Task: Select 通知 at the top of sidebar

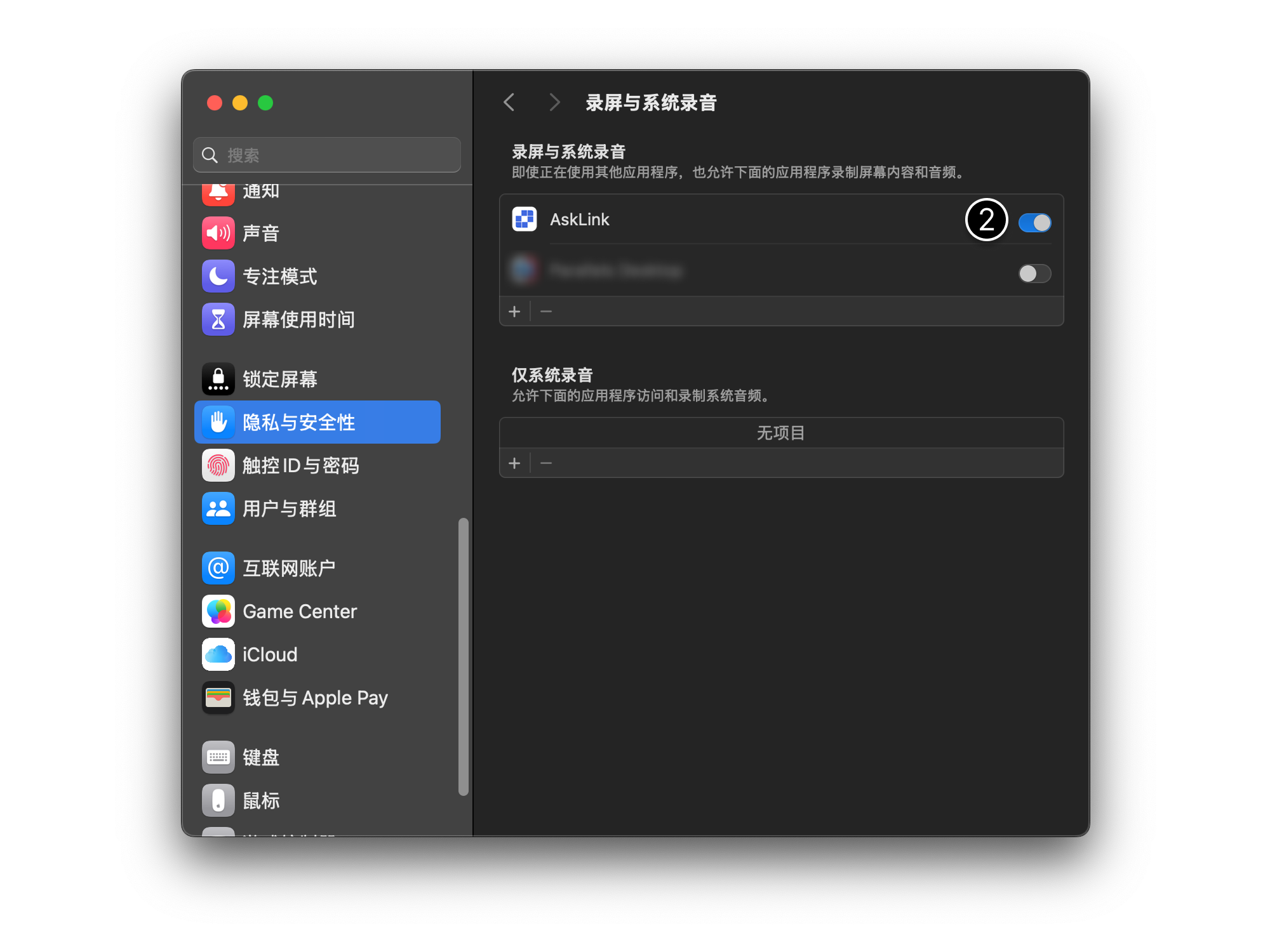Action: [x=260, y=192]
